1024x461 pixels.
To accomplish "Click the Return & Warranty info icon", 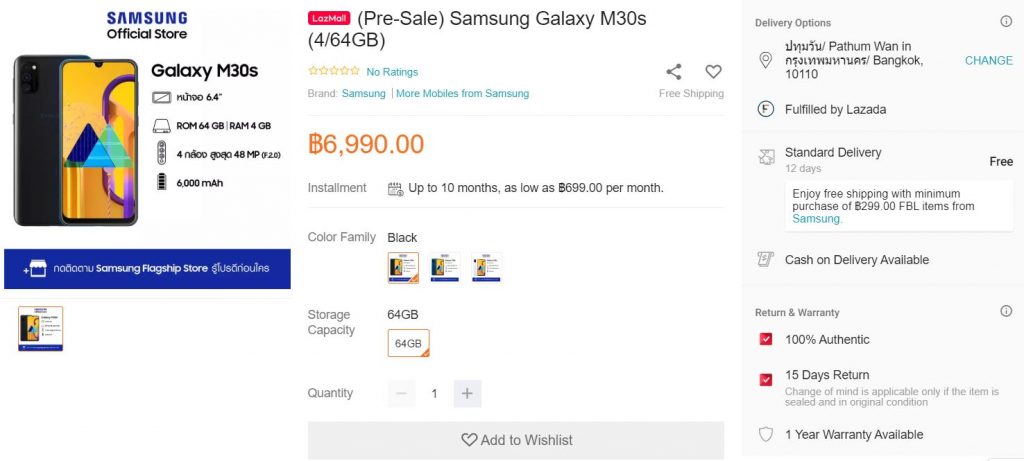I will (1006, 311).
